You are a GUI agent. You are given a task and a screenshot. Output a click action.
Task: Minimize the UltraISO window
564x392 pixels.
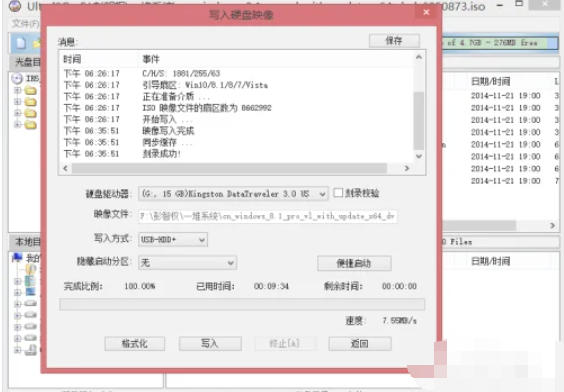click(500, 6)
